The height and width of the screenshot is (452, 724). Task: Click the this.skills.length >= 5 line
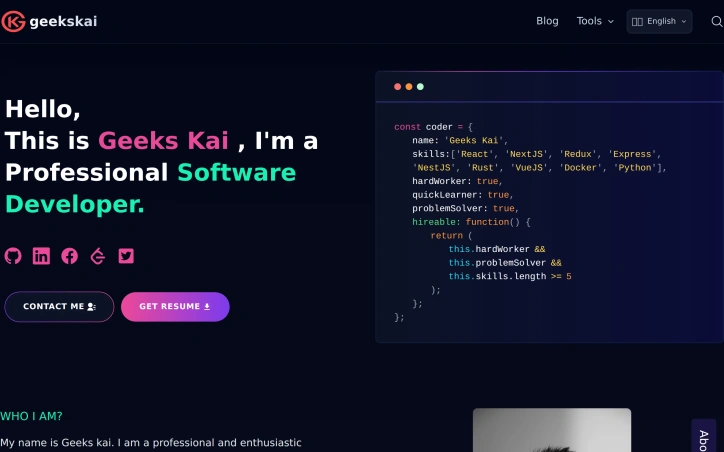(510, 276)
